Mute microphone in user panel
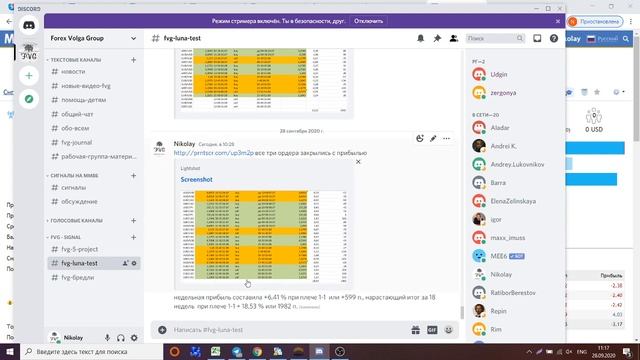640x360 pixels. tap(107, 338)
